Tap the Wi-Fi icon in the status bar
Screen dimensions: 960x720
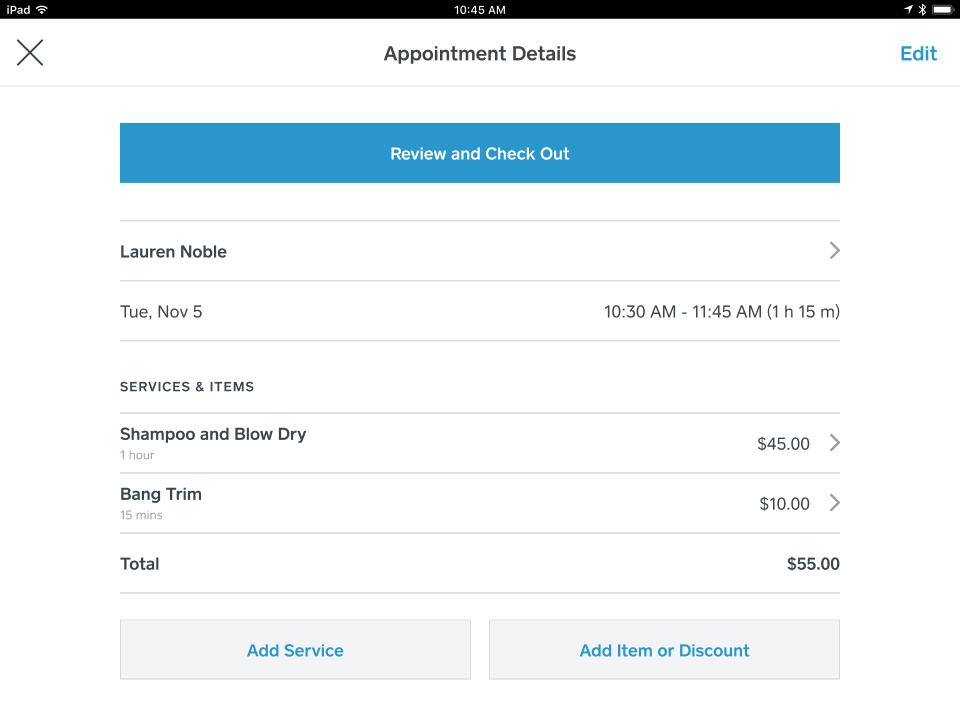click(x=41, y=9)
